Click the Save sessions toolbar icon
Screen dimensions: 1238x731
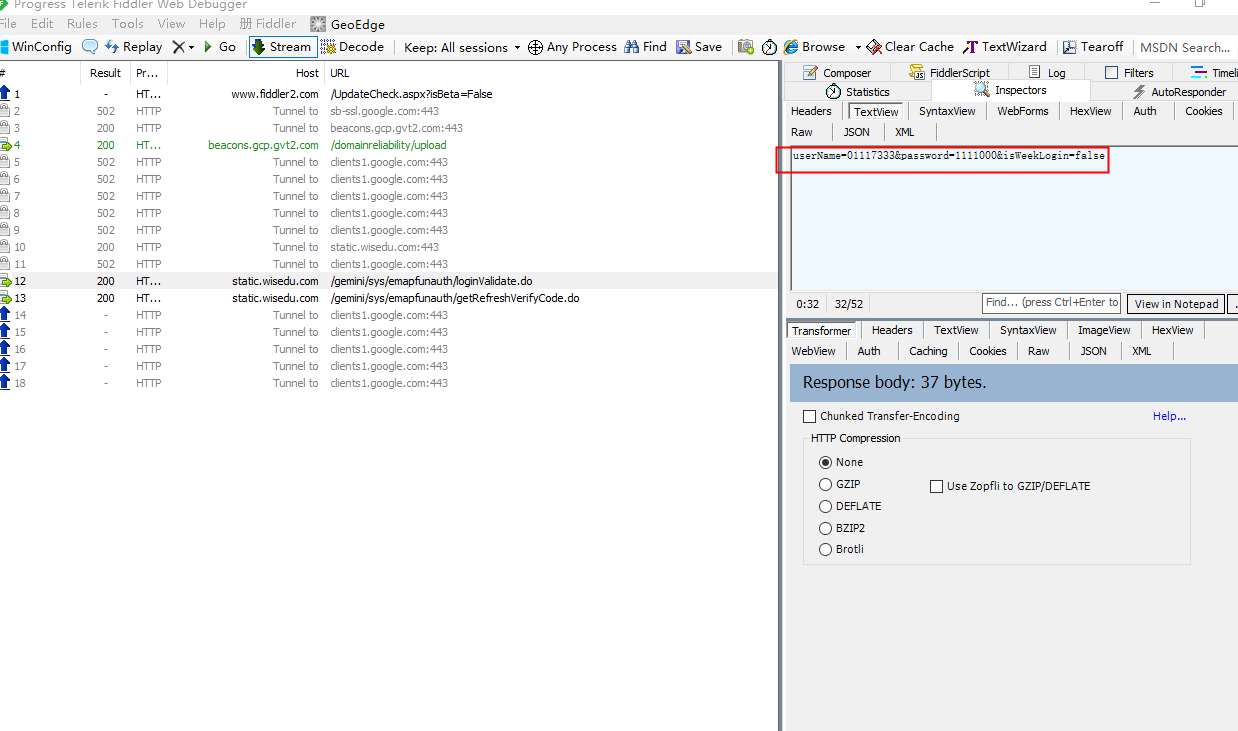click(x=699, y=47)
